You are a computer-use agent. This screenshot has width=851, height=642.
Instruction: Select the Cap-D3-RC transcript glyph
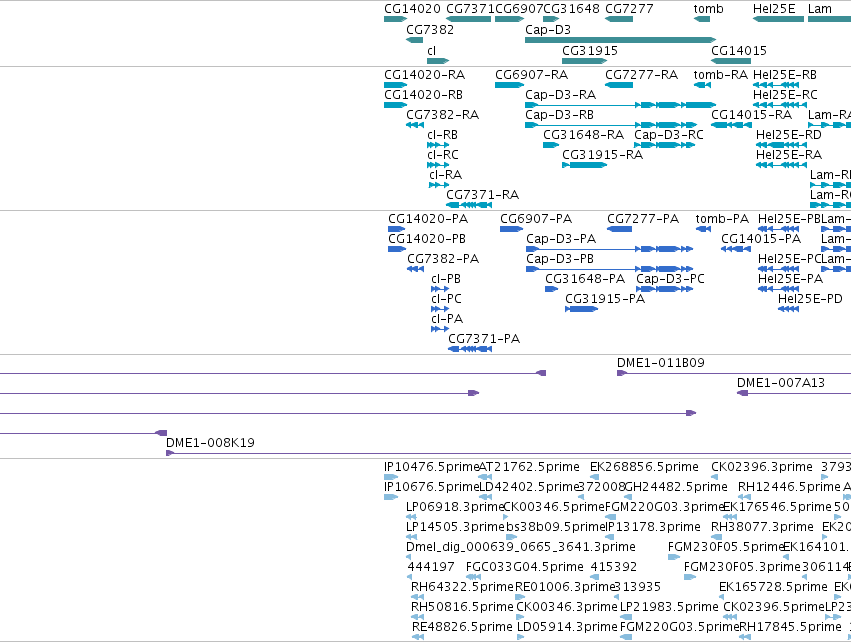pyautogui.click(x=665, y=145)
